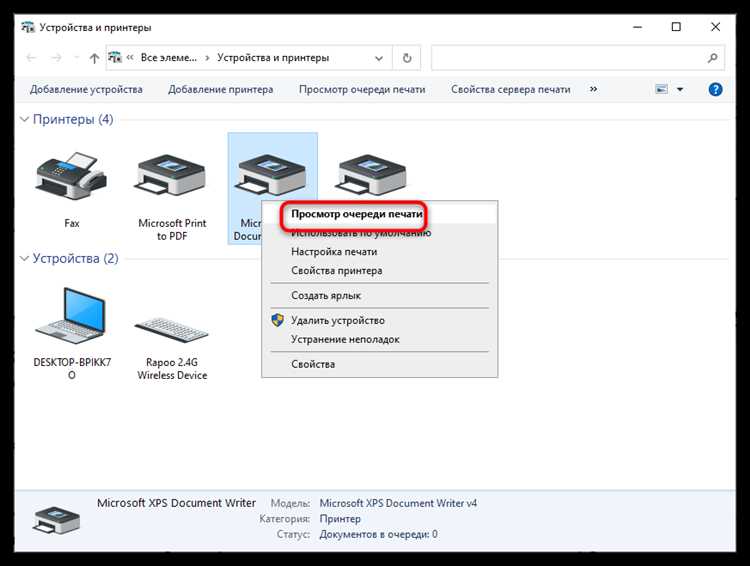Collapse the Устройства (2) group
The height and width of the screenshot is (566, 750).
point(24,259)
